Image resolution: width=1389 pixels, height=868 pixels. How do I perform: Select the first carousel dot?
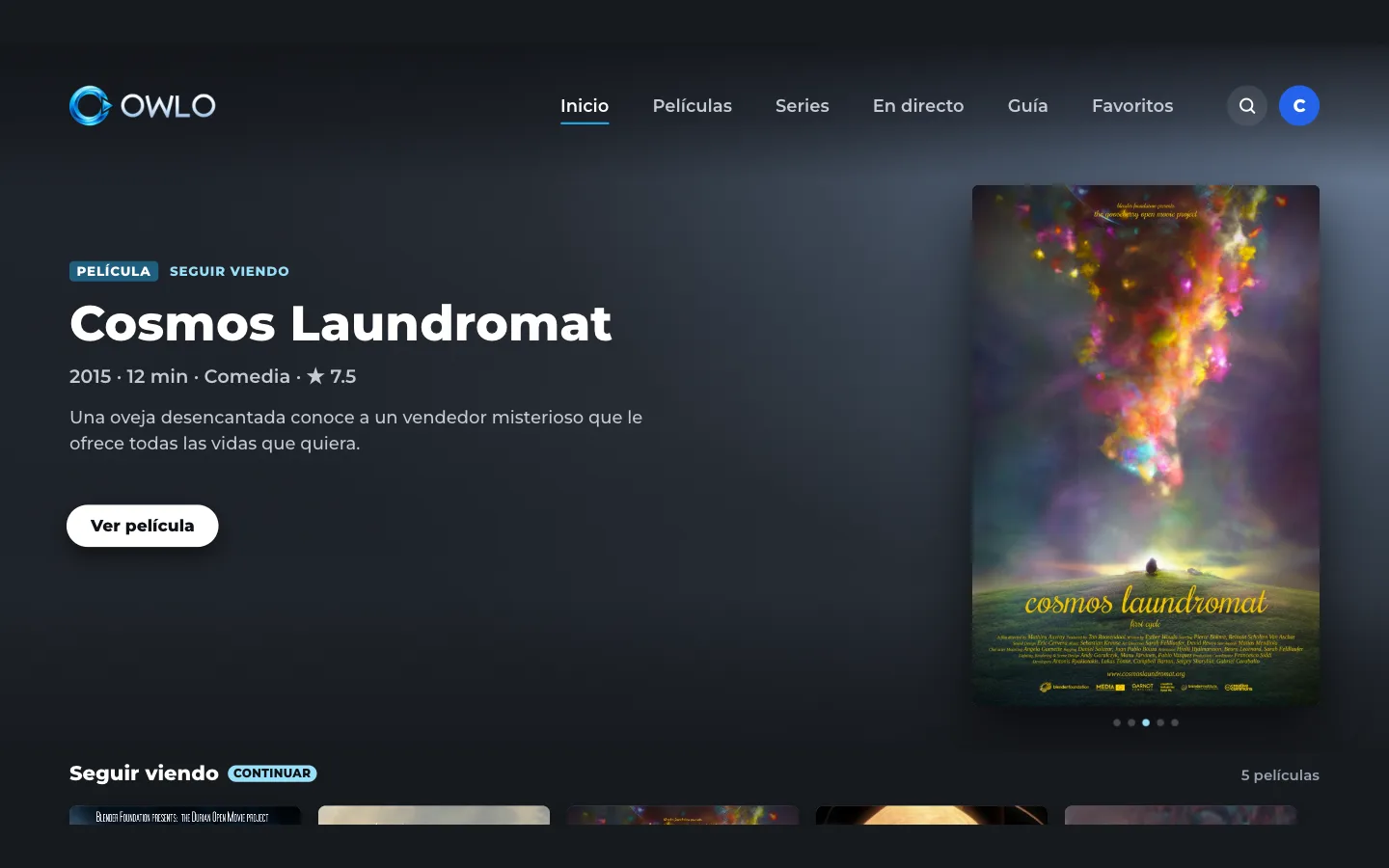pyautogui.click(x=1117, y=722)
